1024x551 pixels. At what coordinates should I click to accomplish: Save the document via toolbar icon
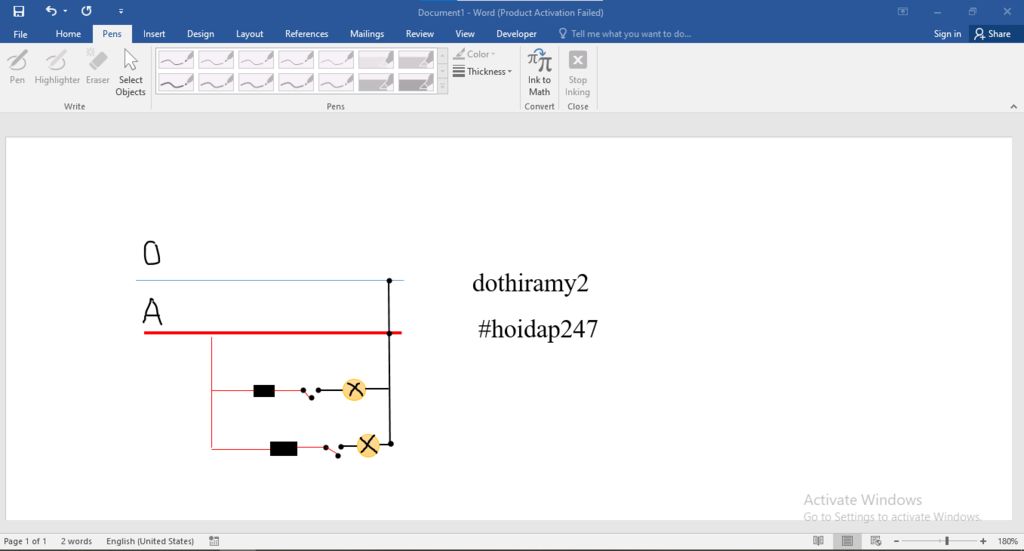pyautogui.click(x=18, y=11)
